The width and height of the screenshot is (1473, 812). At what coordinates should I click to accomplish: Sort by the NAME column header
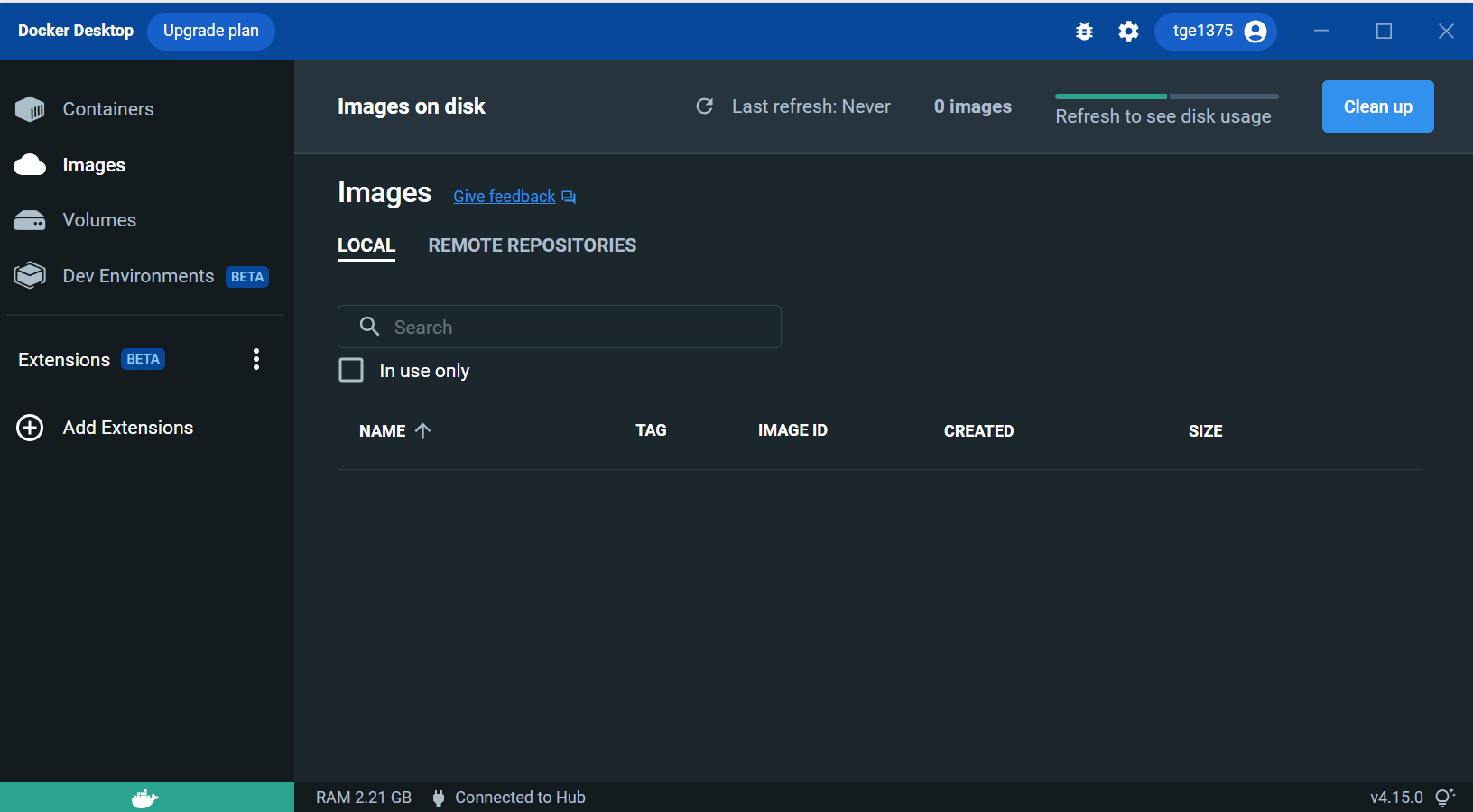[x=383, y=431]
